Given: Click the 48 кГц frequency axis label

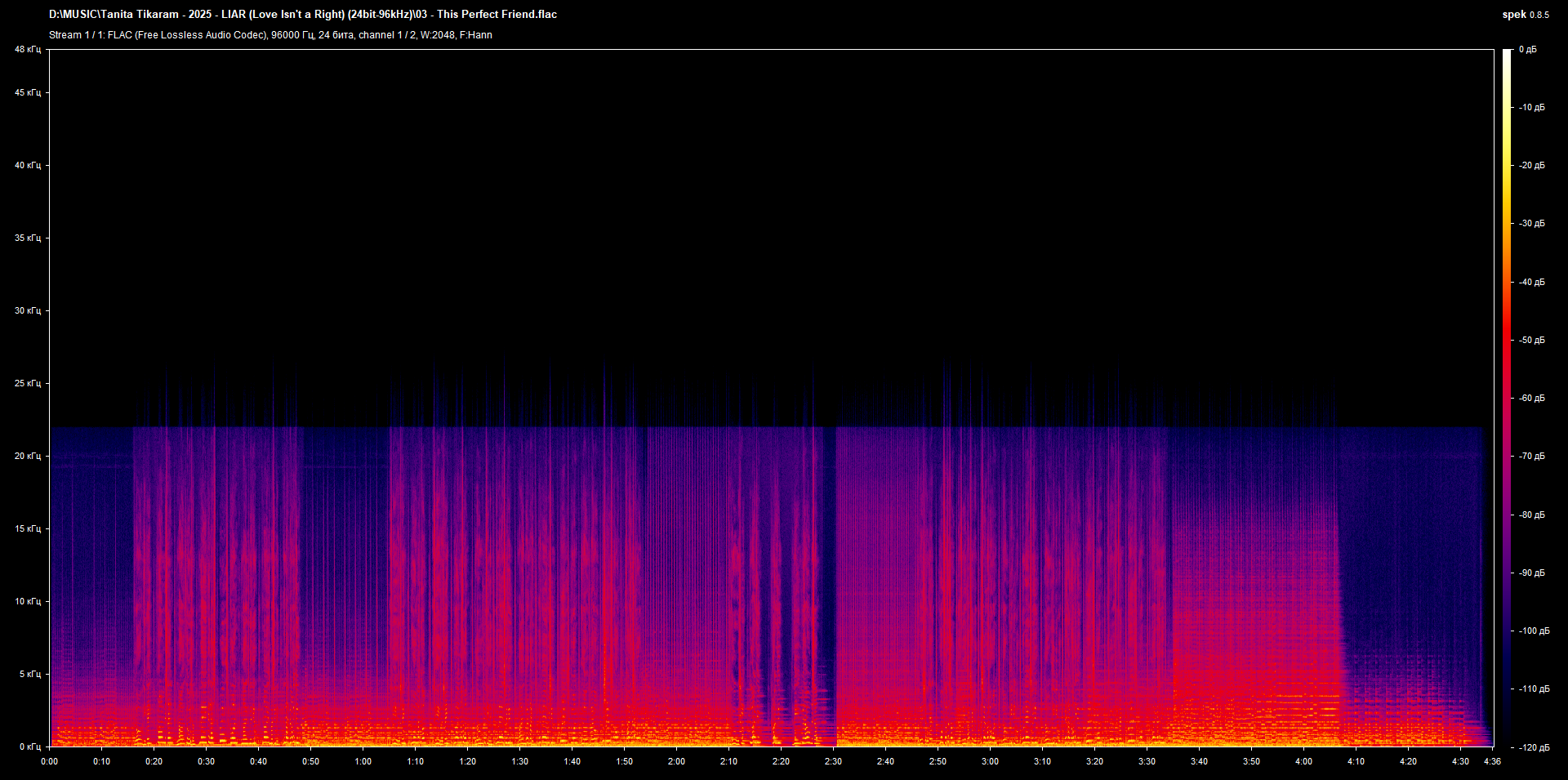Looking at the screenshot, I should coord(28,50).
